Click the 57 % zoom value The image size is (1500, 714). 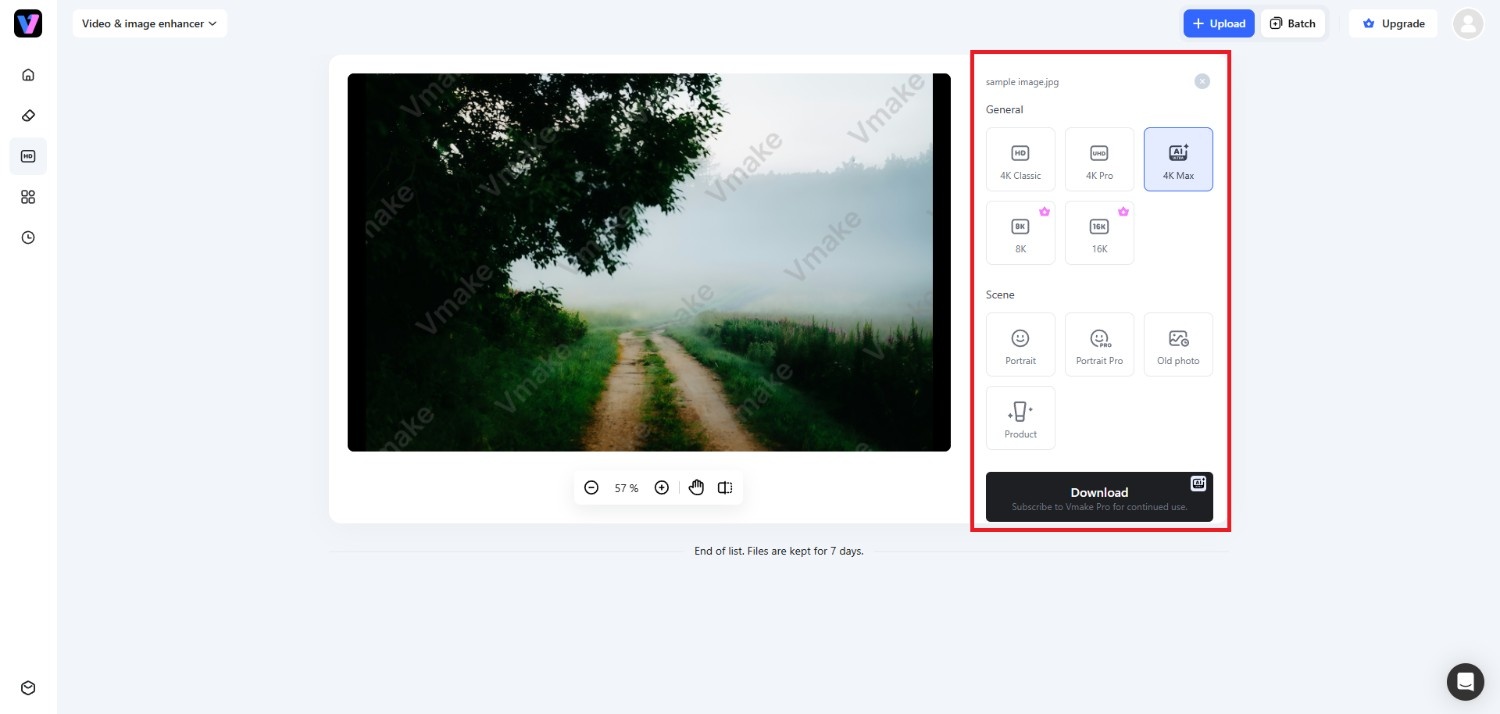pyautogui.click(x=626, y=488)
